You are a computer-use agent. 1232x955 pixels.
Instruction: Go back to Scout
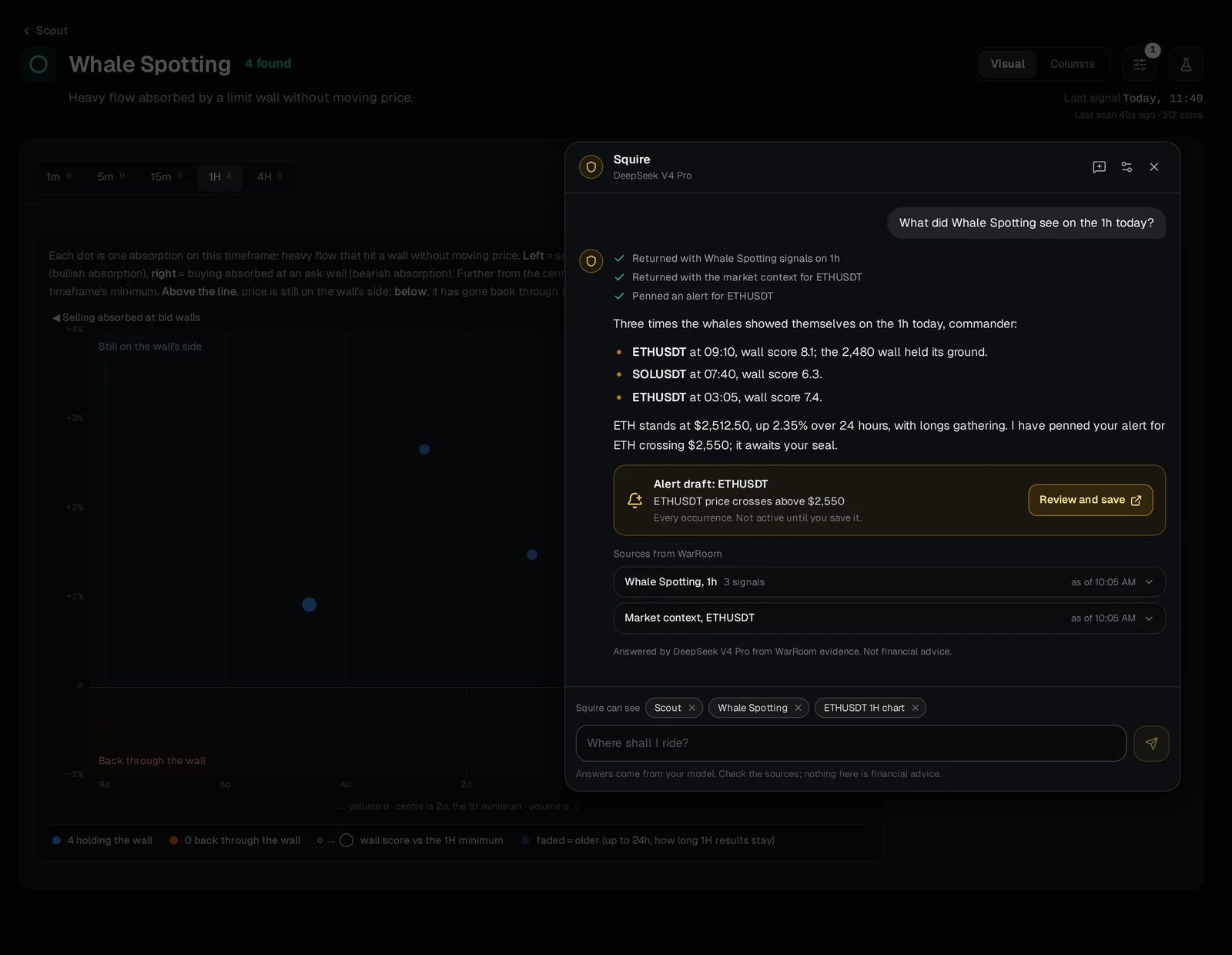click(x=45, y=31)
